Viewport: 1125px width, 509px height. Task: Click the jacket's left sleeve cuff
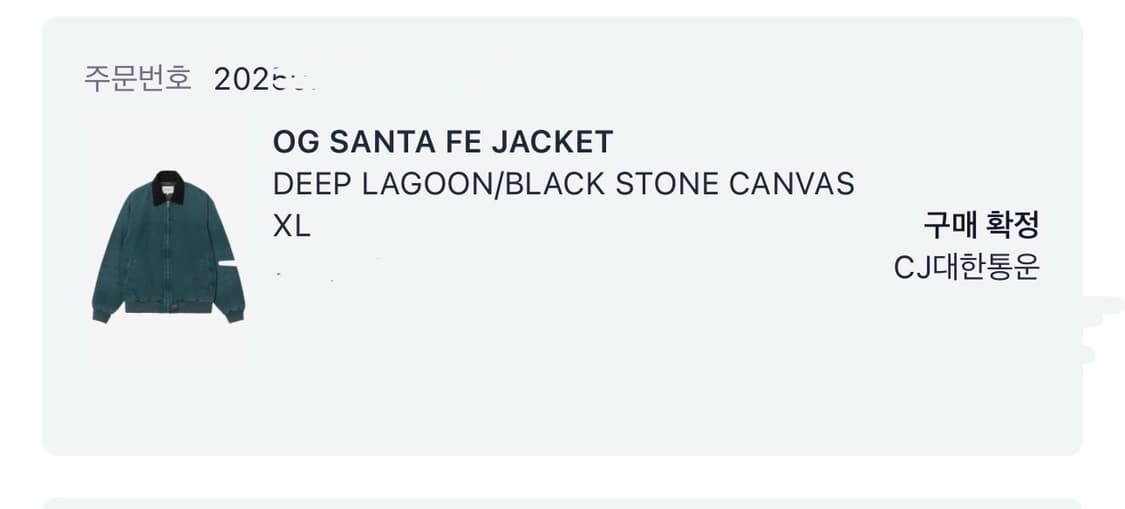[x=100, y=316]
